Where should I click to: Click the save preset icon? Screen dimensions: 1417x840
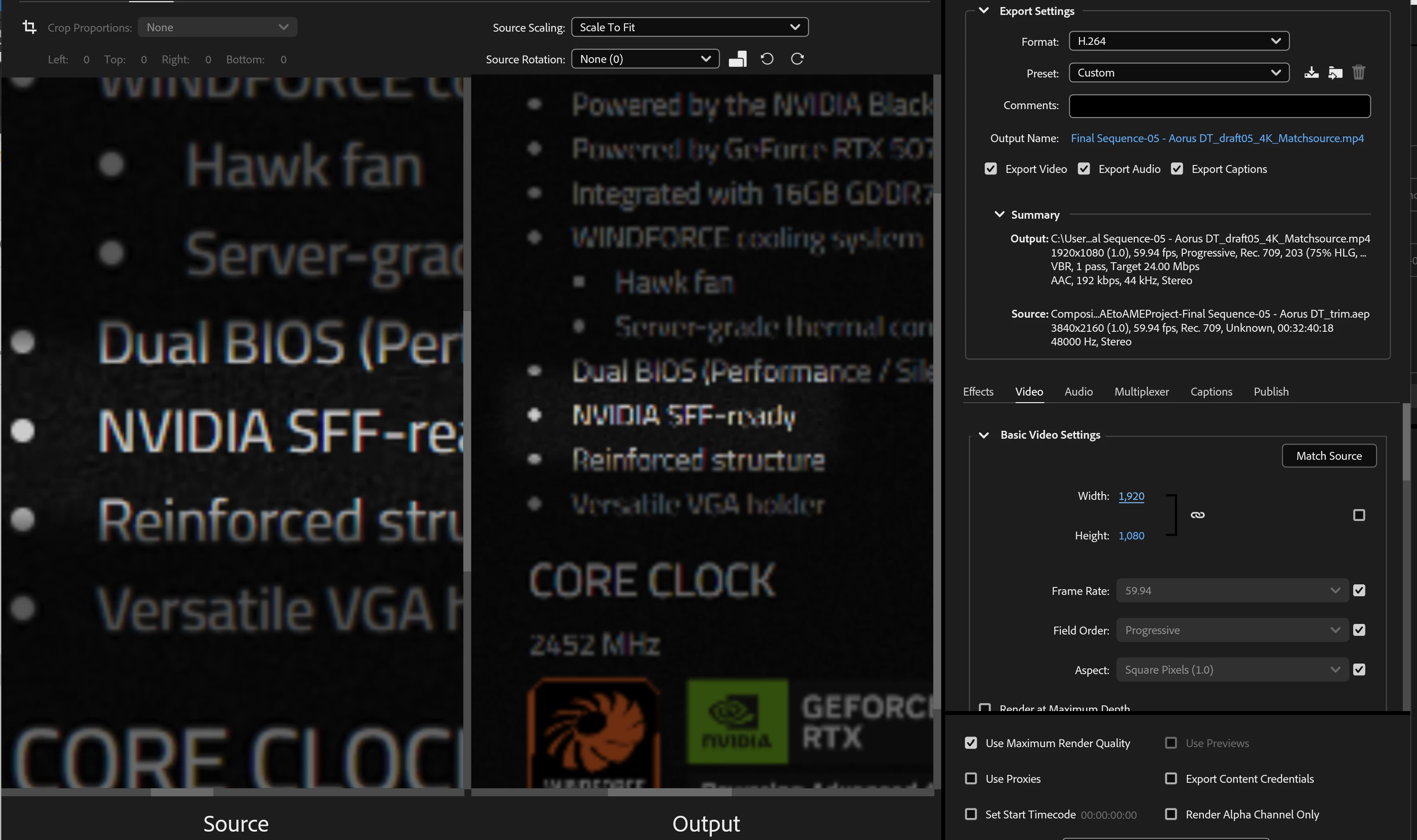(1311, 73)
